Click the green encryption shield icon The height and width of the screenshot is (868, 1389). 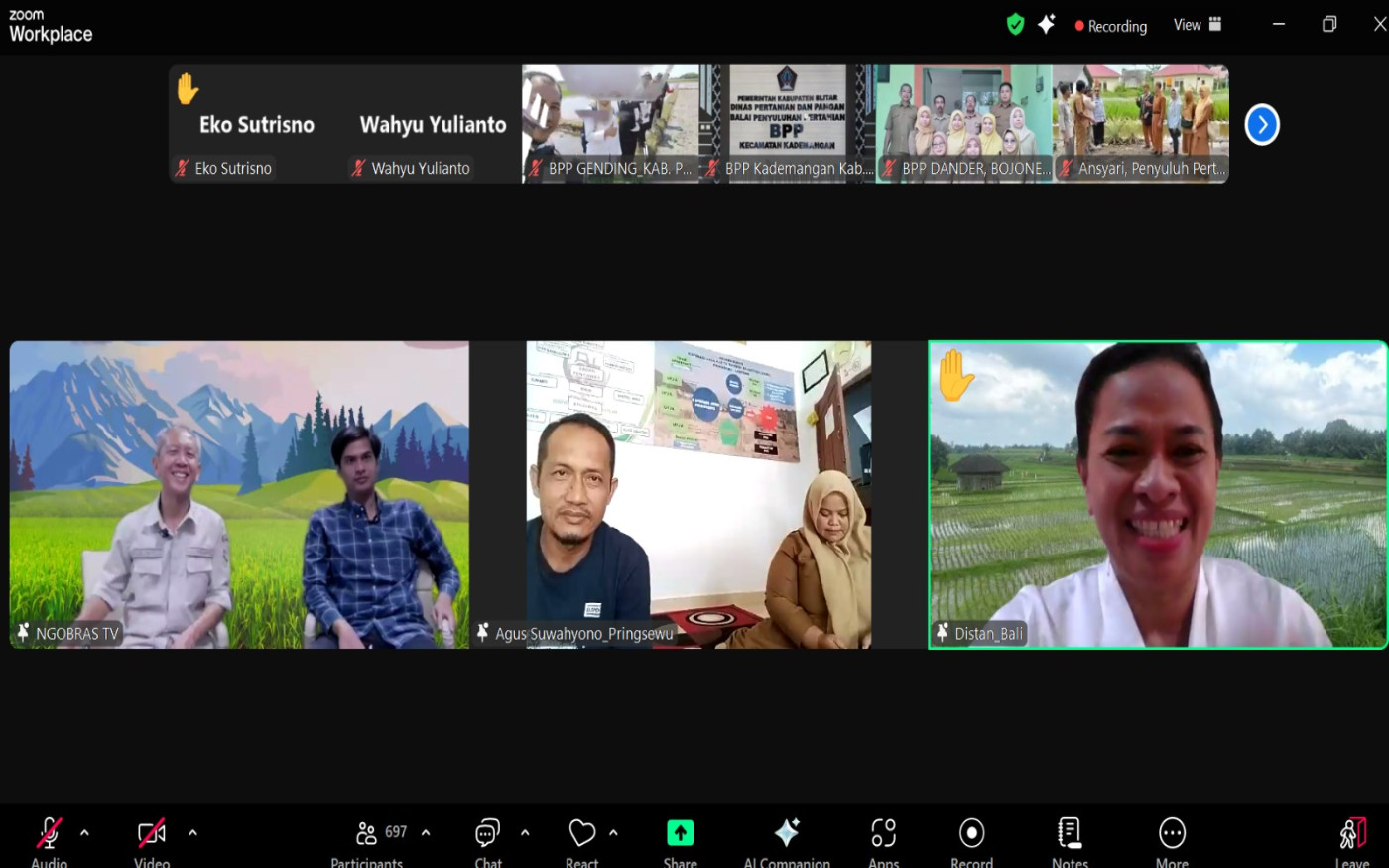pos(1015,25)
